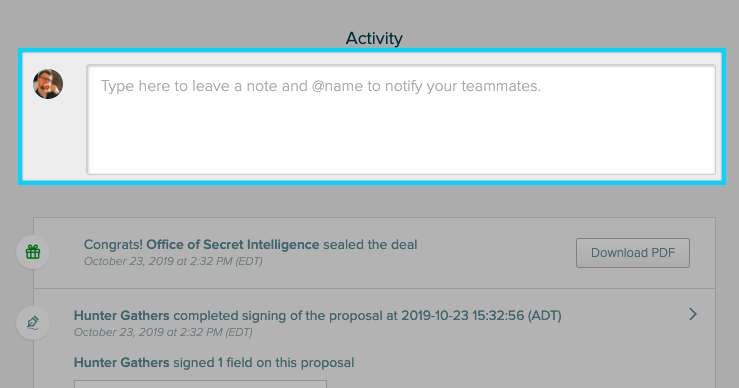
Task: Click the signature field box at the bottom
Action: (200, 384)
